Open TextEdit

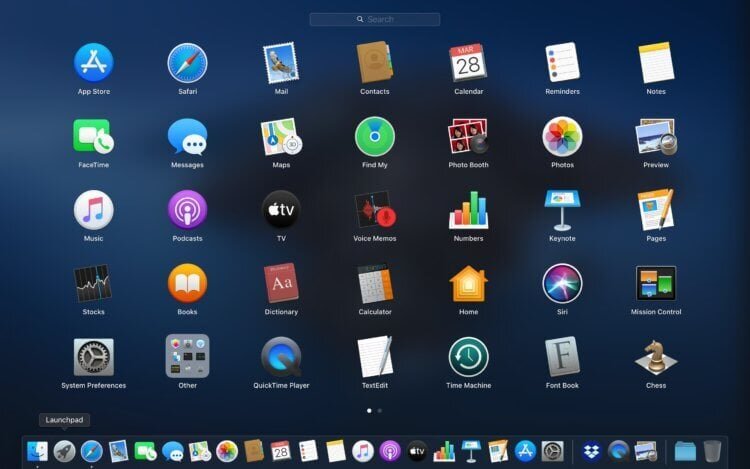pos(375,357)
